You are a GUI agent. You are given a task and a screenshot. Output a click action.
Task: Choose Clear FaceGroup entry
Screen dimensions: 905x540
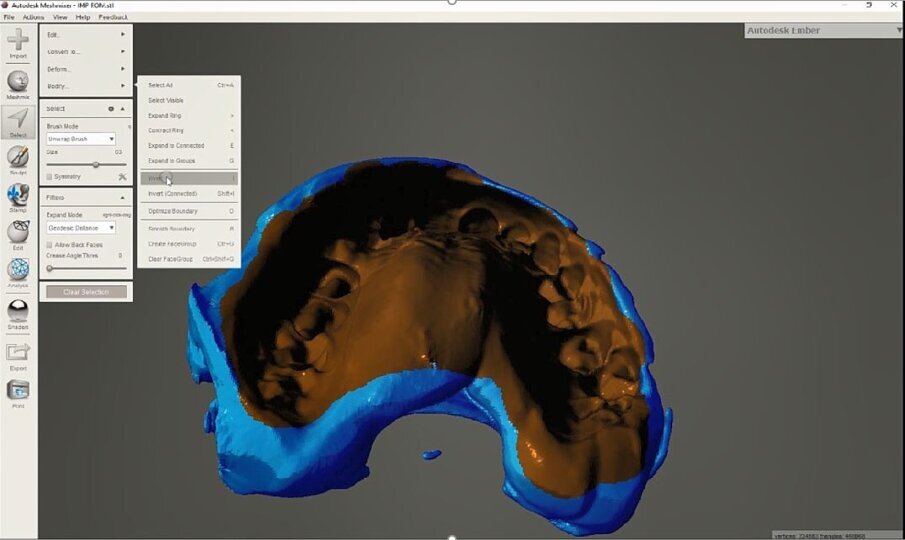[189, 259]
